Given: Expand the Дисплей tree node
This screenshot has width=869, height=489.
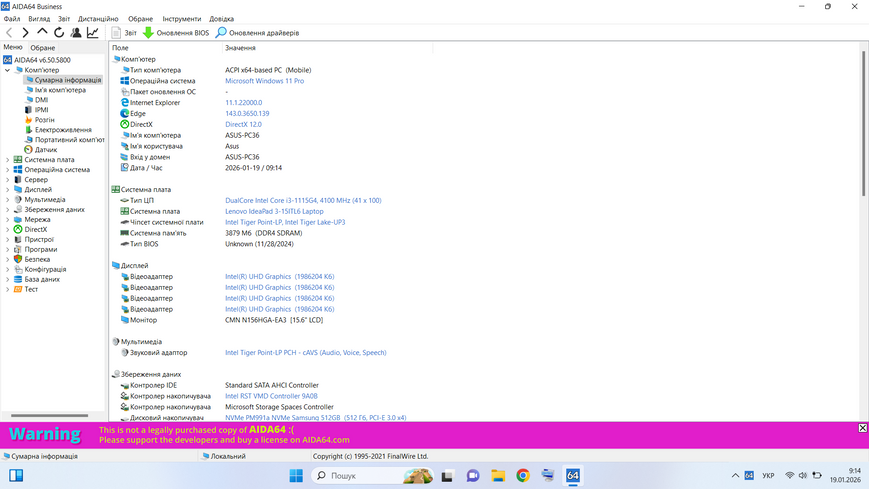Looking at the screenshot, I should click(7, 190).
